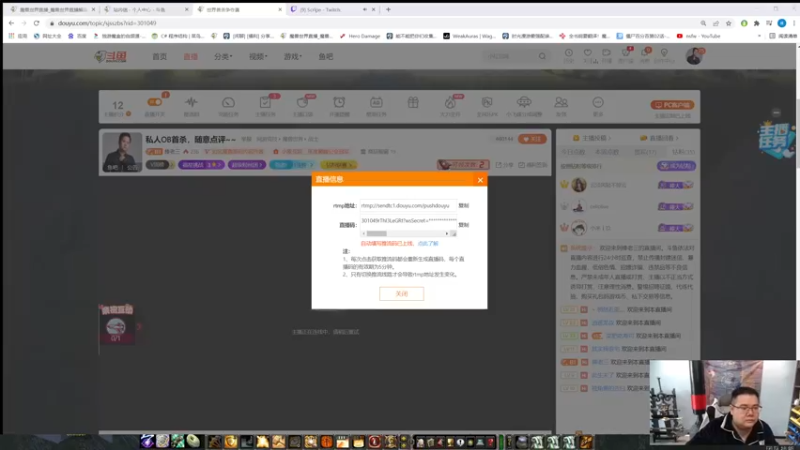Close the 直播信息 dialog with X
This screenshot has height=450, width=800.
click(480, 180)
